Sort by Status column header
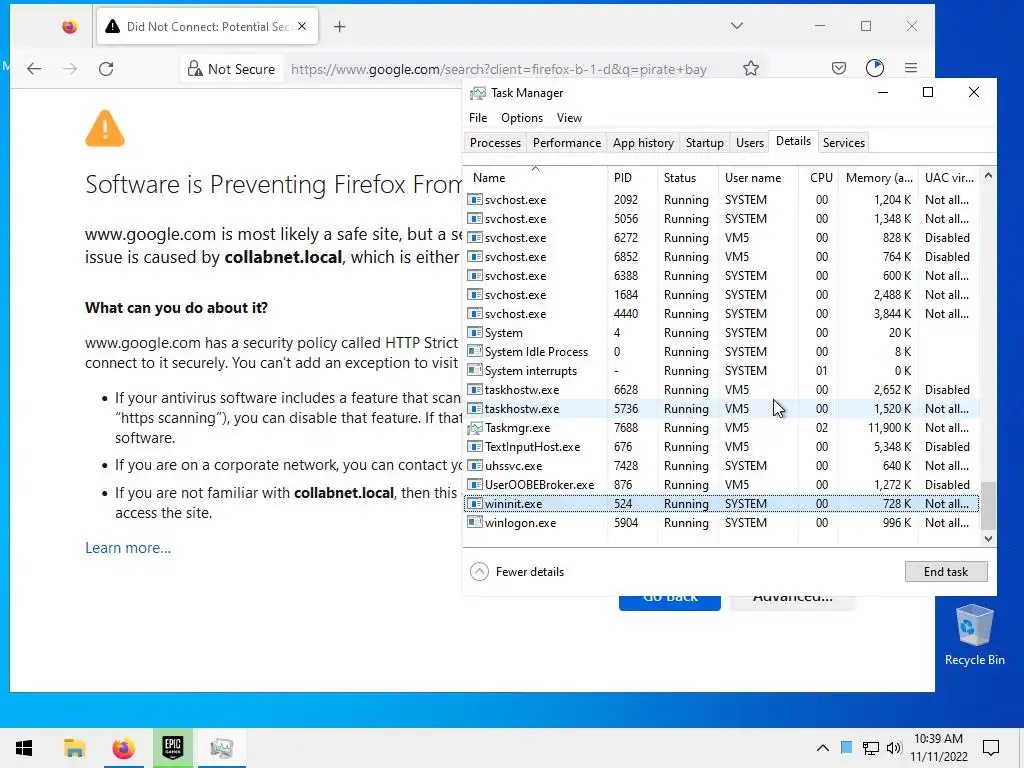The height and width of the screenshot is (768, 1024). click(688, 178)
